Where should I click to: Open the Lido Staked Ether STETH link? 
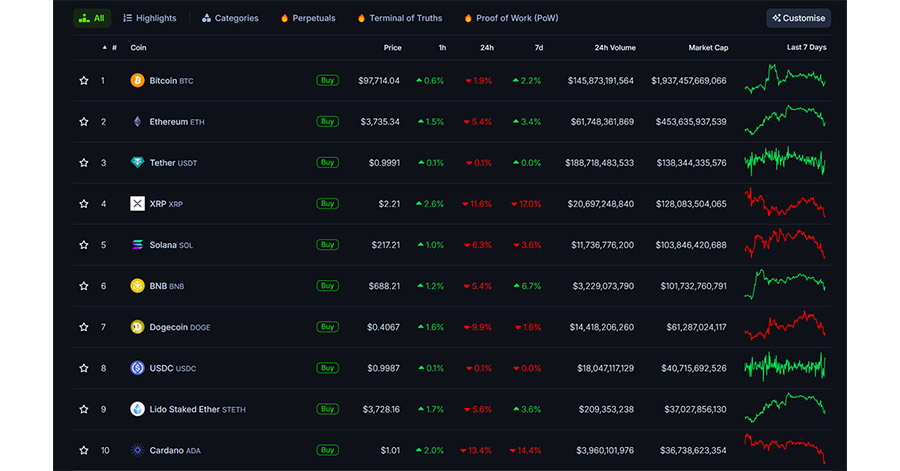(x=197, y=409)
